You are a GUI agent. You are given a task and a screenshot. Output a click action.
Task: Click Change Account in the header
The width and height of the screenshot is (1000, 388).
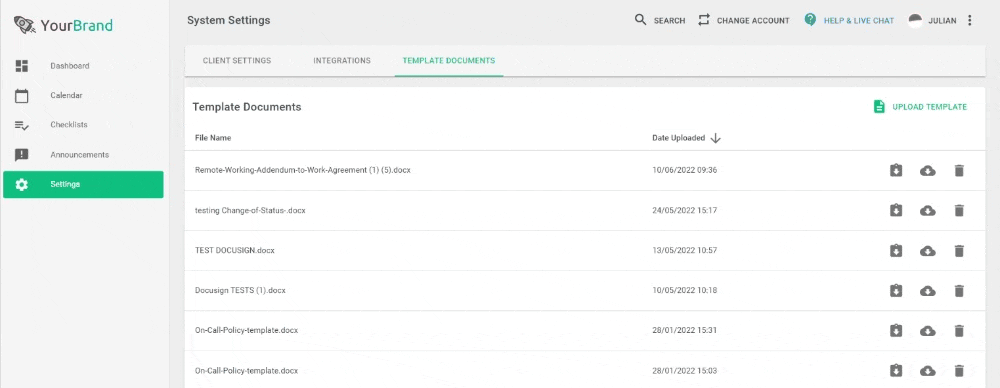point(744,20)
